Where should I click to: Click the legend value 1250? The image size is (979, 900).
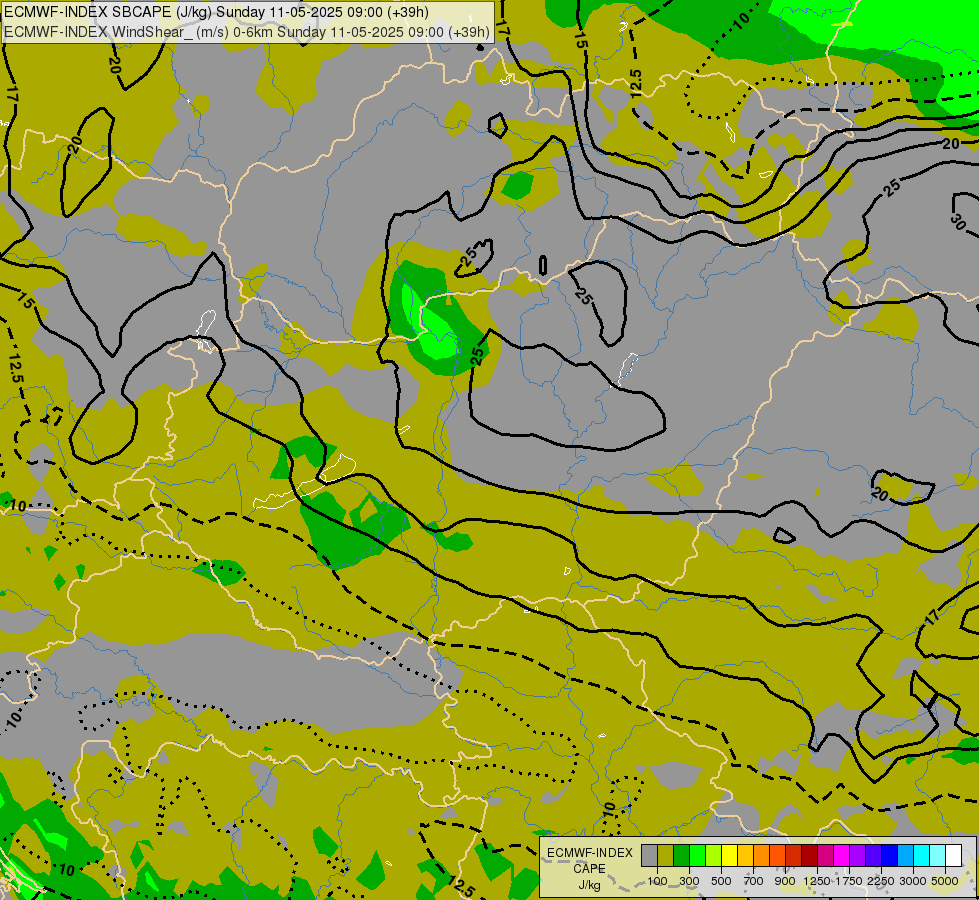817,881
